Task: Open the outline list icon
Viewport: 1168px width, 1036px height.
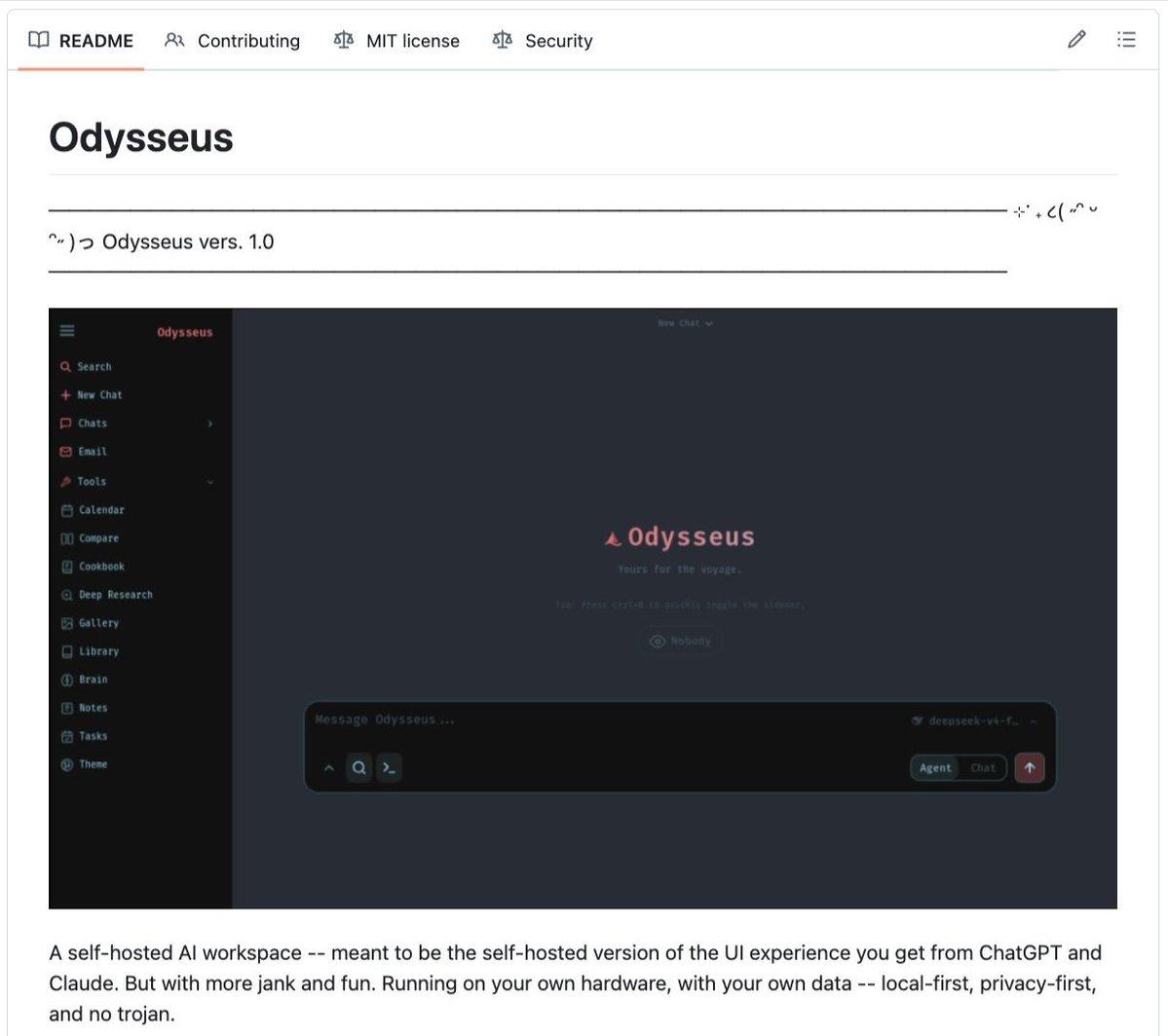Action: click(x=1126, y=40)
